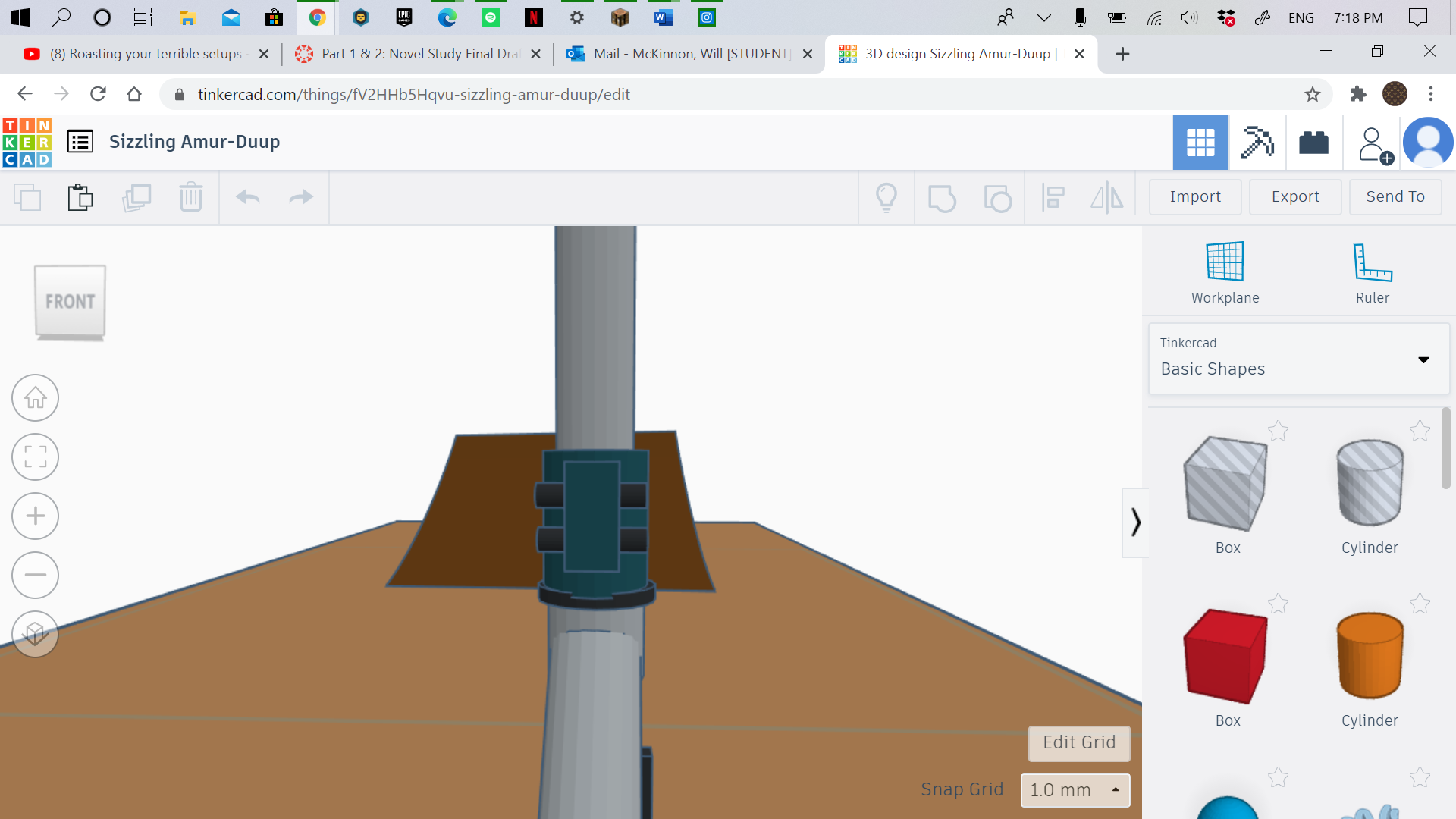
Task: Open the designs list icon
Action: pyautogui.click(x=80, y=141)
